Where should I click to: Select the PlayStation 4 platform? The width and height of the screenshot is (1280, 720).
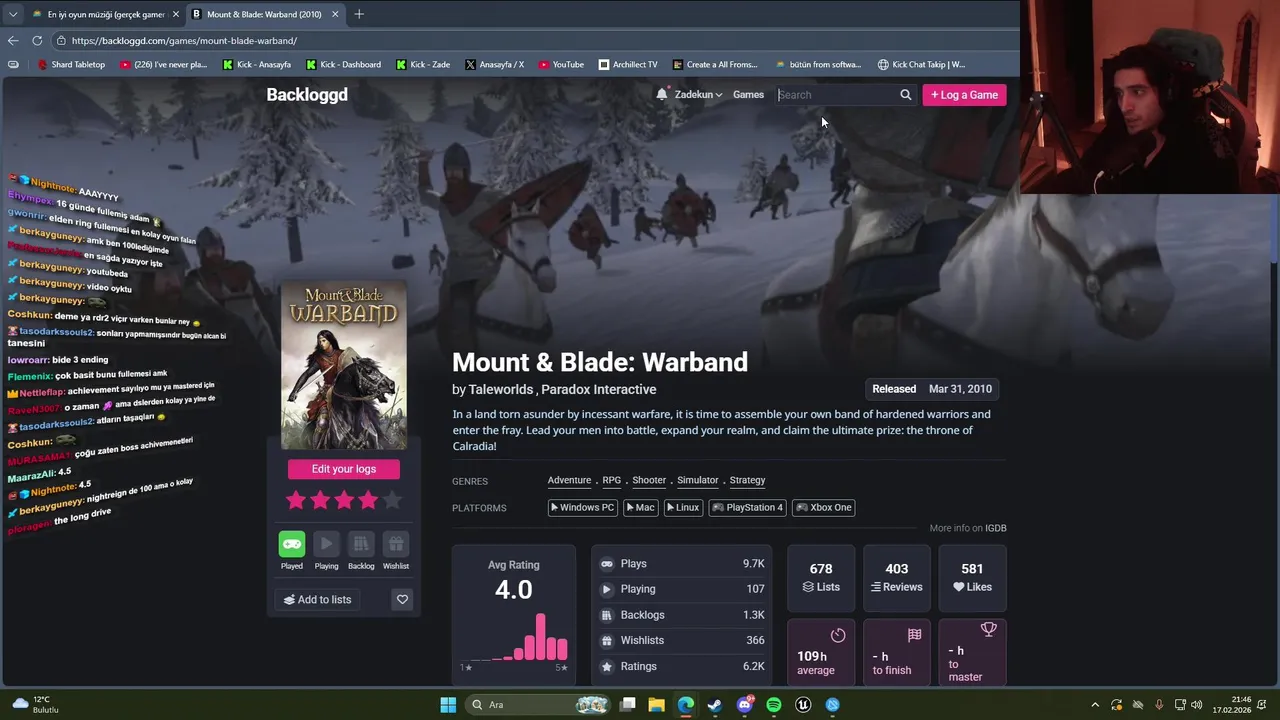click(747, 507)
